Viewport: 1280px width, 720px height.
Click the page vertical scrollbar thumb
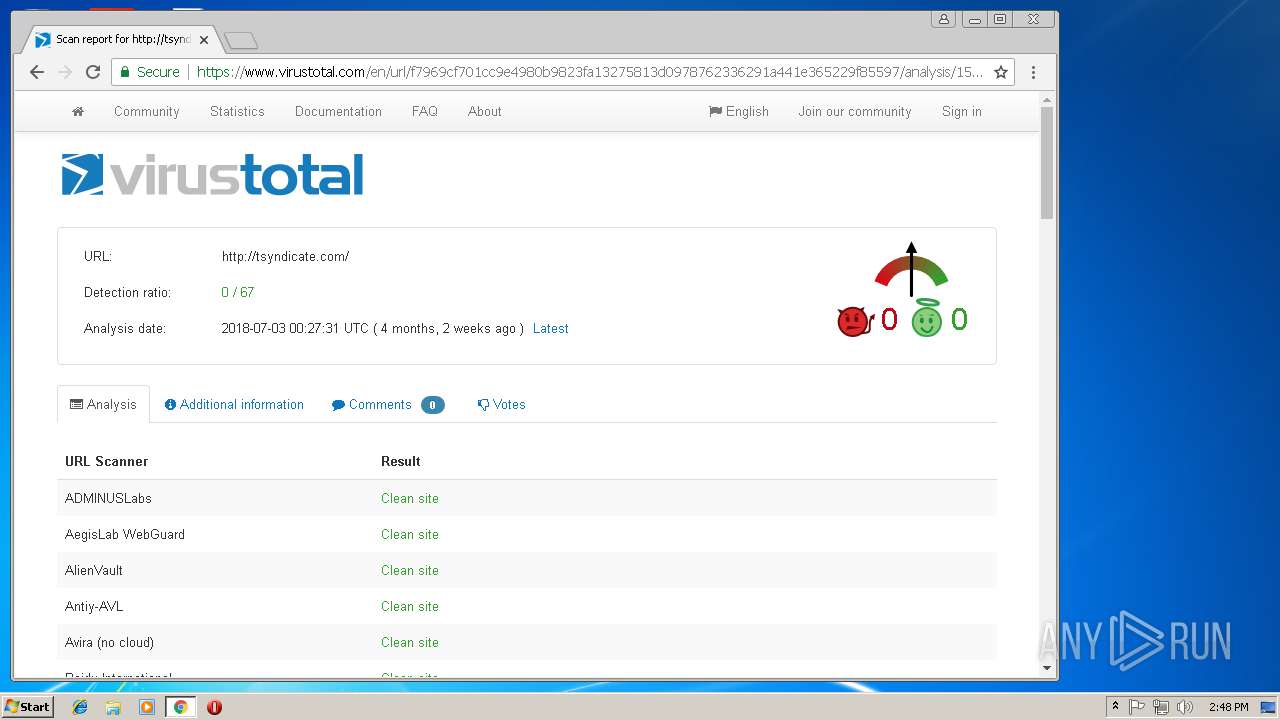(x=1047, y=163)
